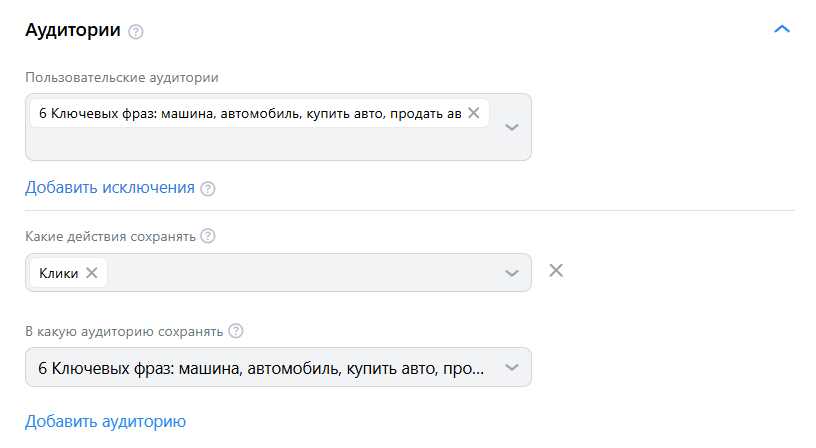Click the Добавить аудиторию link
The height and width of the screenshot is (448, 816).
coord(105,421)
